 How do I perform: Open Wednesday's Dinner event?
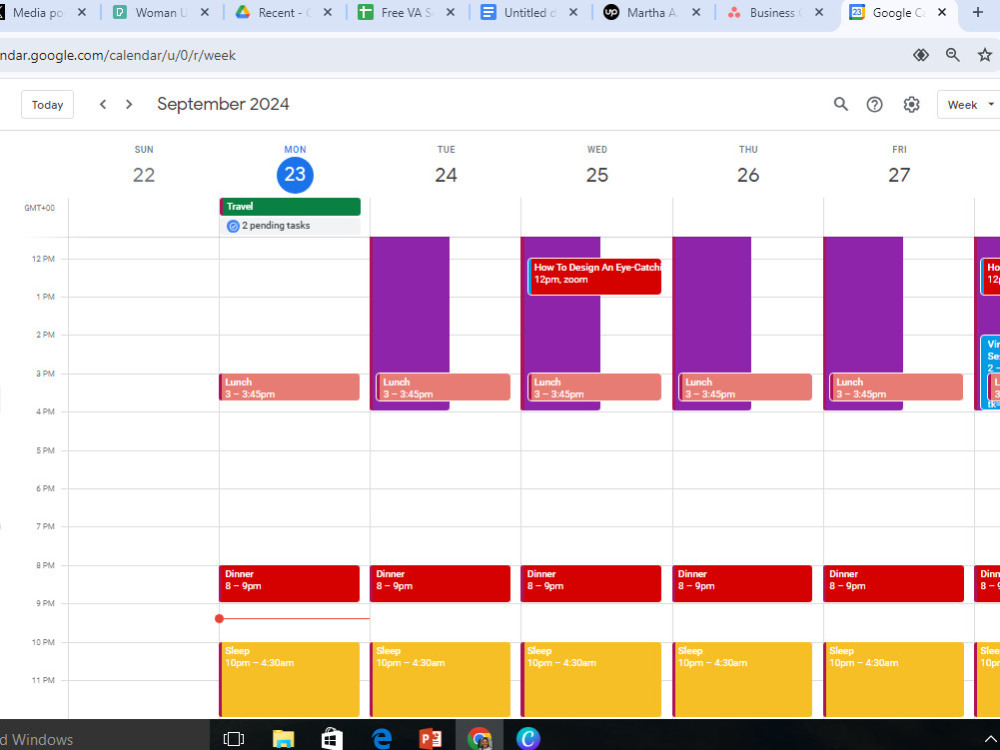[x=591, y=584]
